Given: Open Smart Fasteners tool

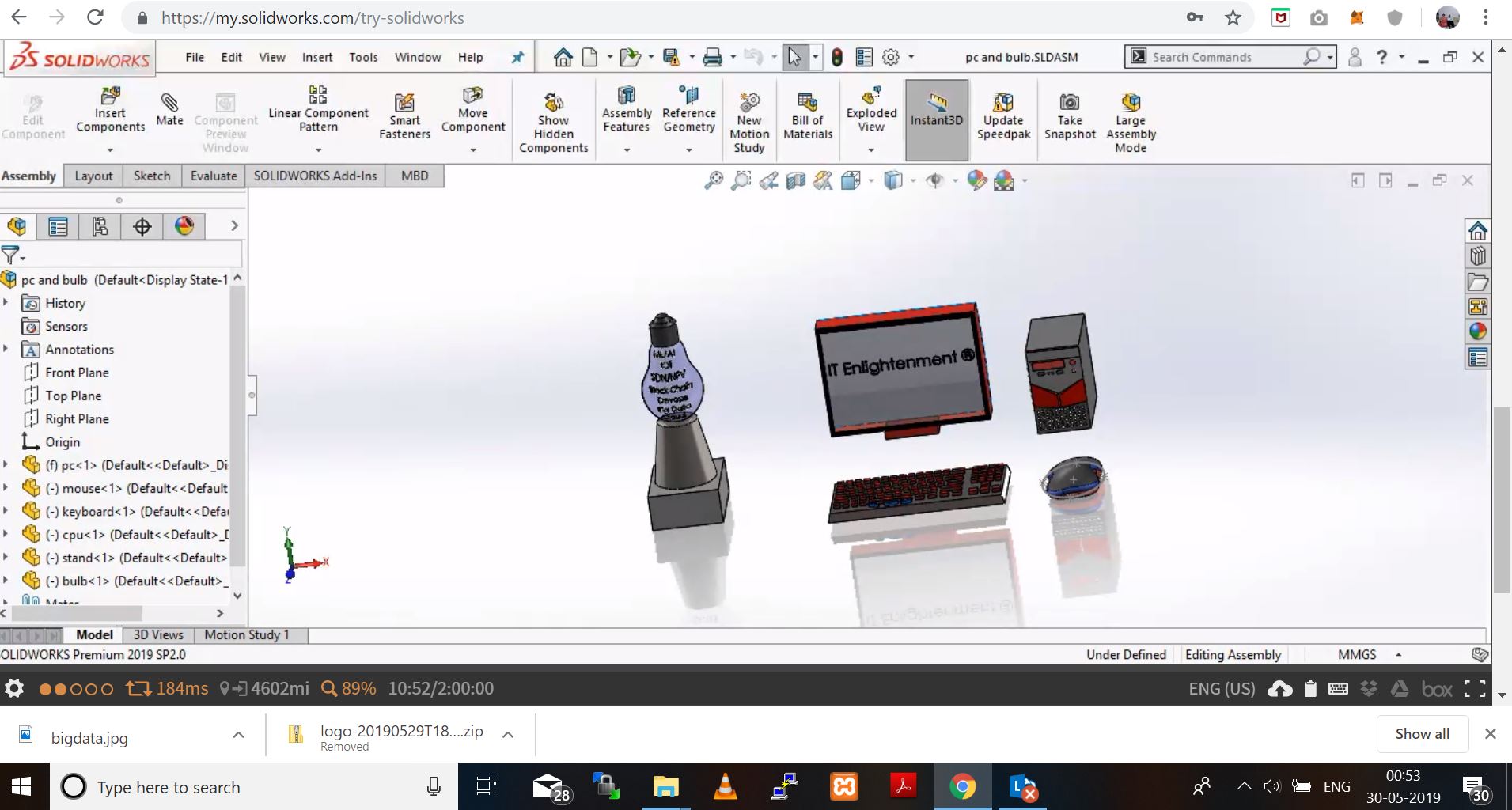Looking at the screenshot, I should click(404, 115).
